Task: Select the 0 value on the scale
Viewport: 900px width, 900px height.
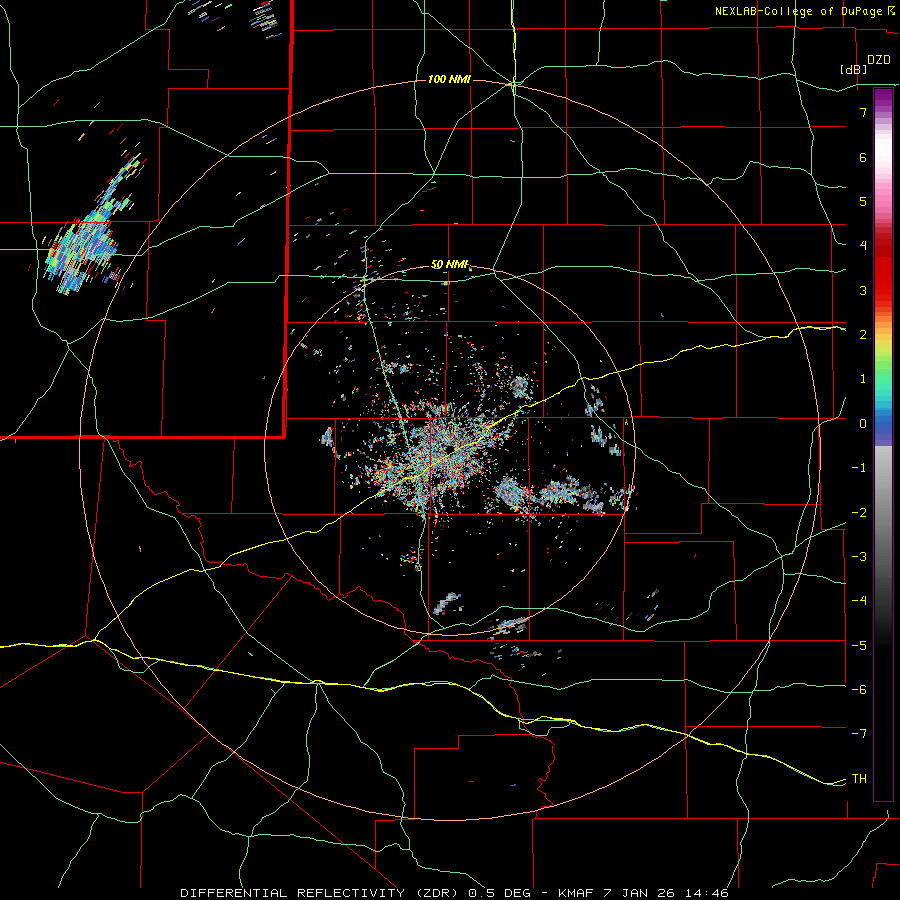Action: (863, 424)
